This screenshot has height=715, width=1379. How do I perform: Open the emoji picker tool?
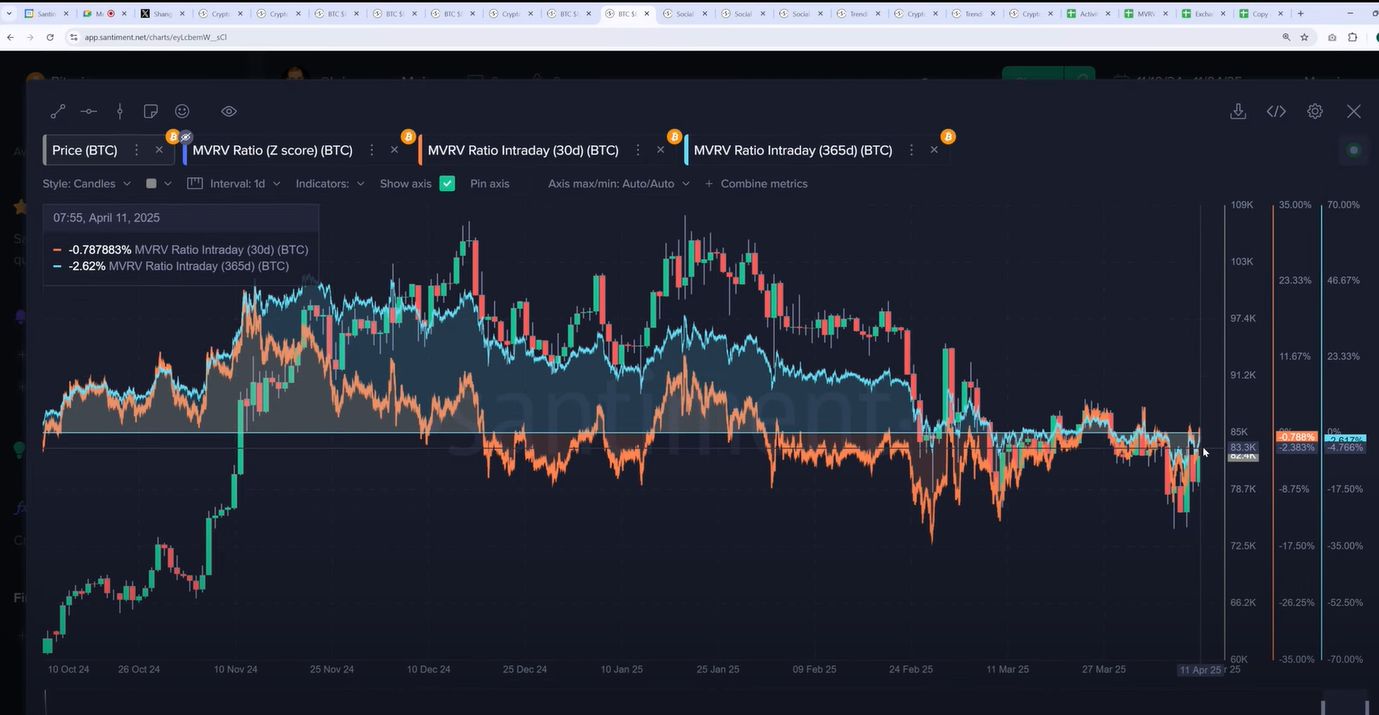point(182,112)
